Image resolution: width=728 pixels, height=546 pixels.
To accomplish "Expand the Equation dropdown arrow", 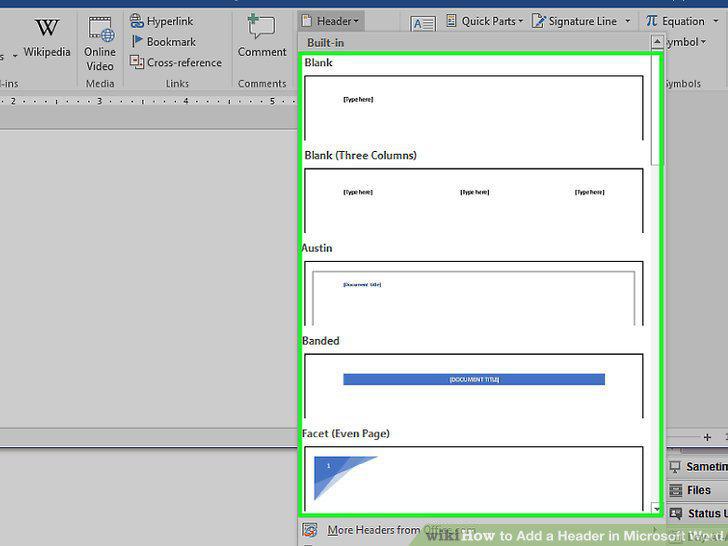I will click(x=715, y=21).
